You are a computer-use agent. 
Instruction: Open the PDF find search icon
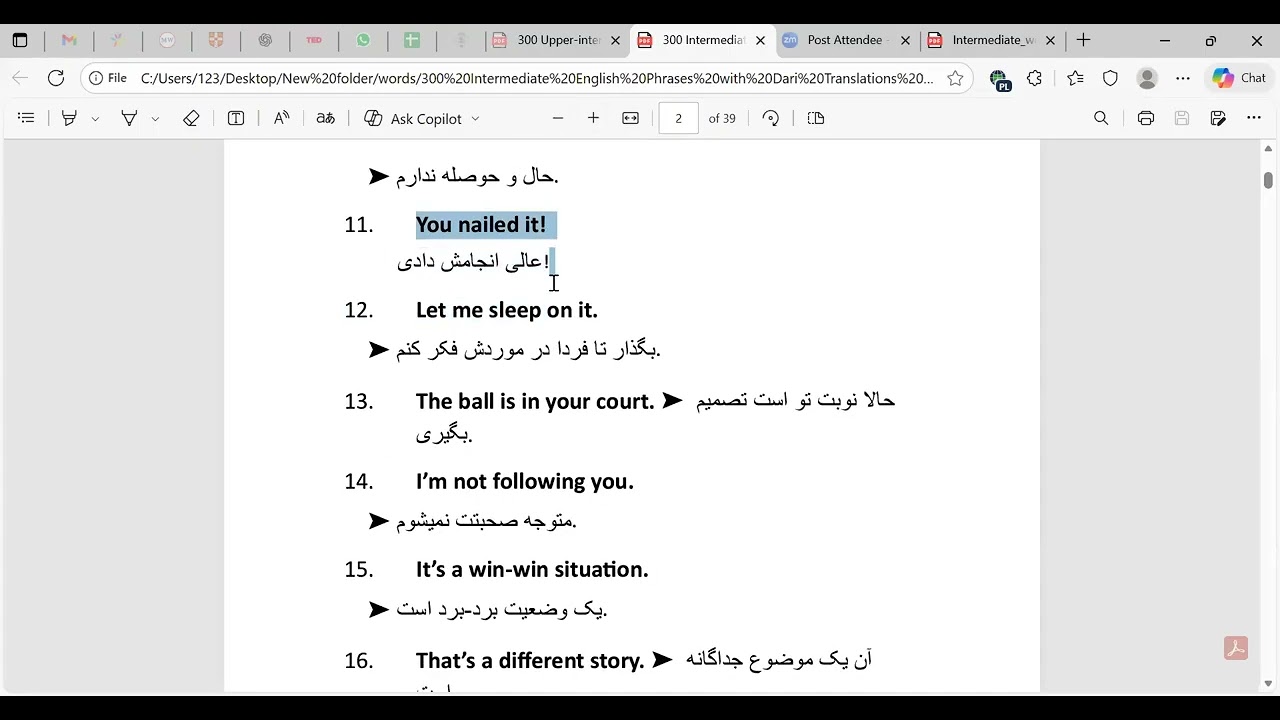(1101, 118)
